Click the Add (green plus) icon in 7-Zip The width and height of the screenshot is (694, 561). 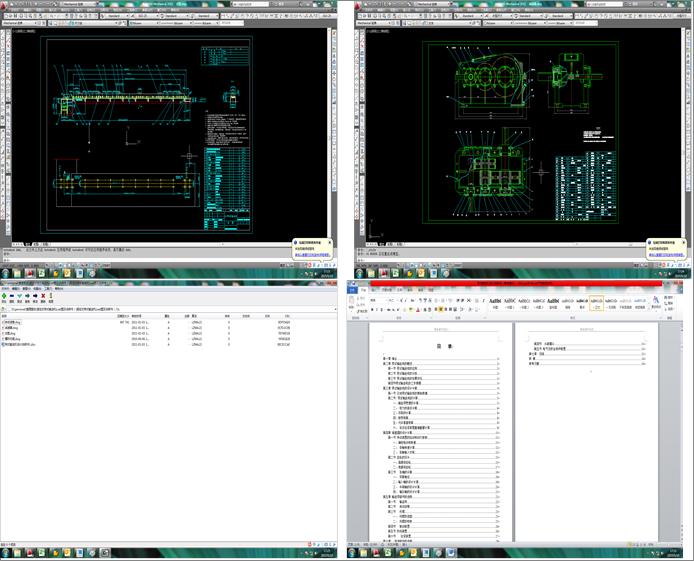pyautogui.click(x=4, y=296)
